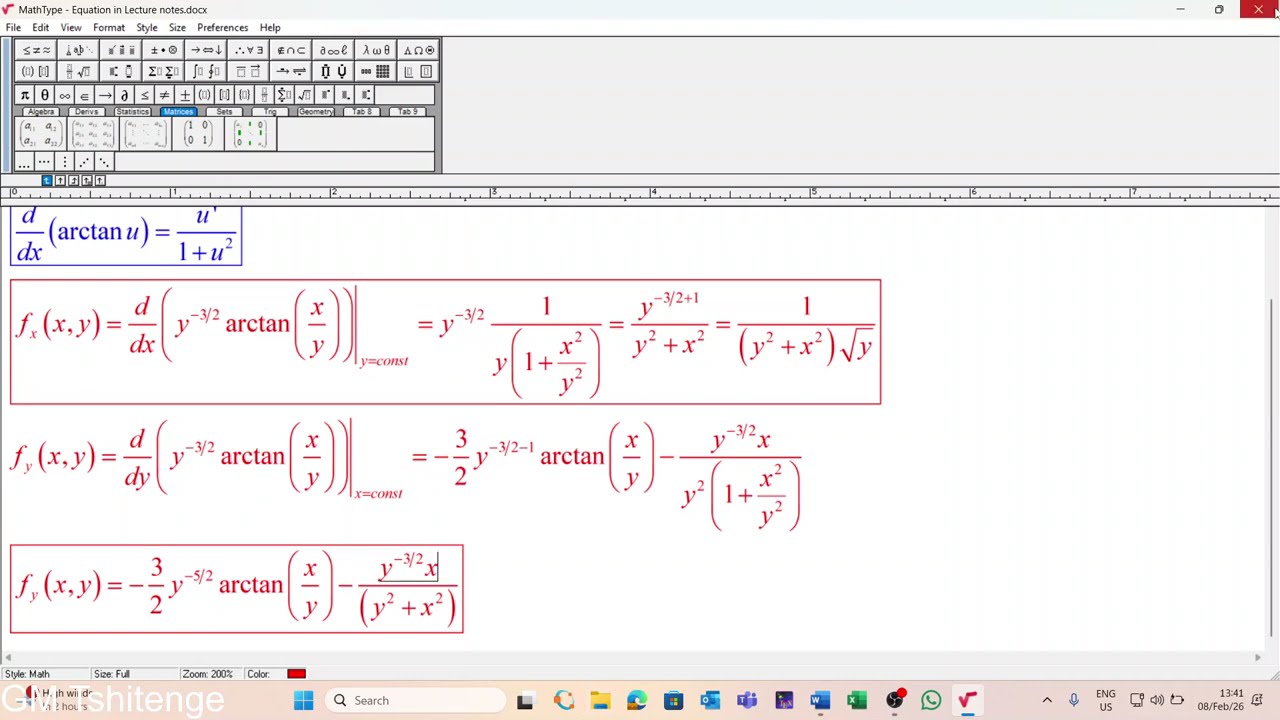Open the fence templates palette
The image size is (1280, 720).
36,72
